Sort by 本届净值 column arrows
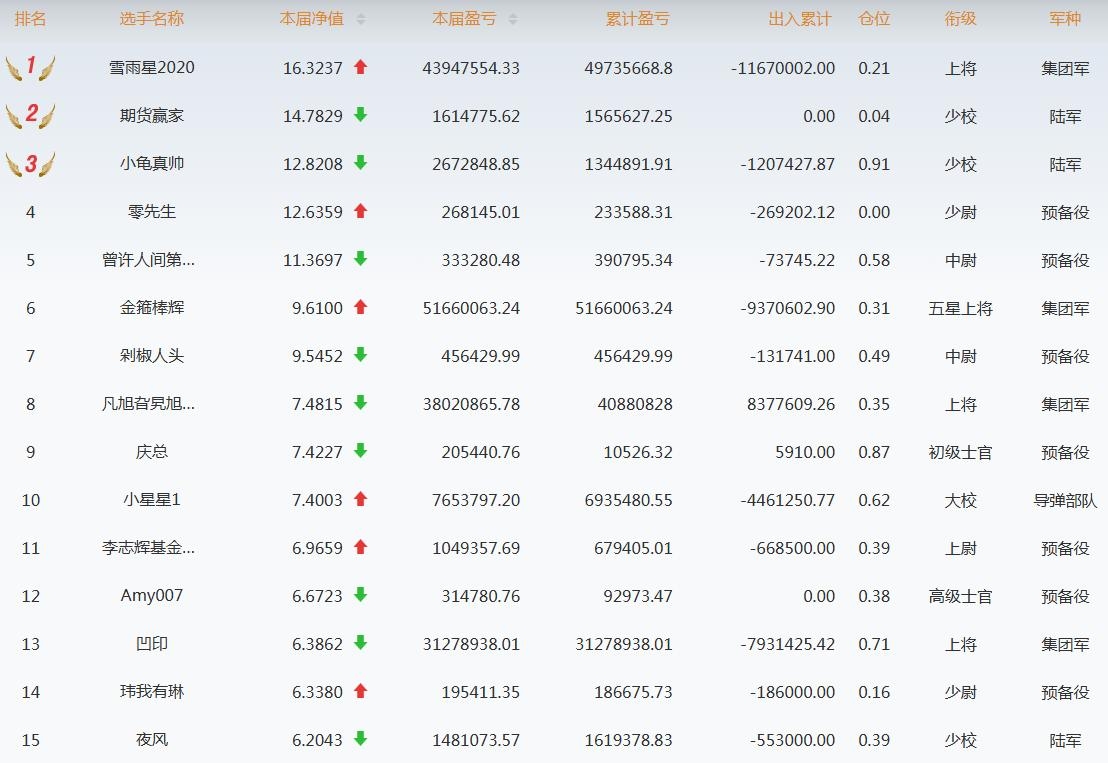The width and height of the screenshot is (1108, 763). (361, 19)
